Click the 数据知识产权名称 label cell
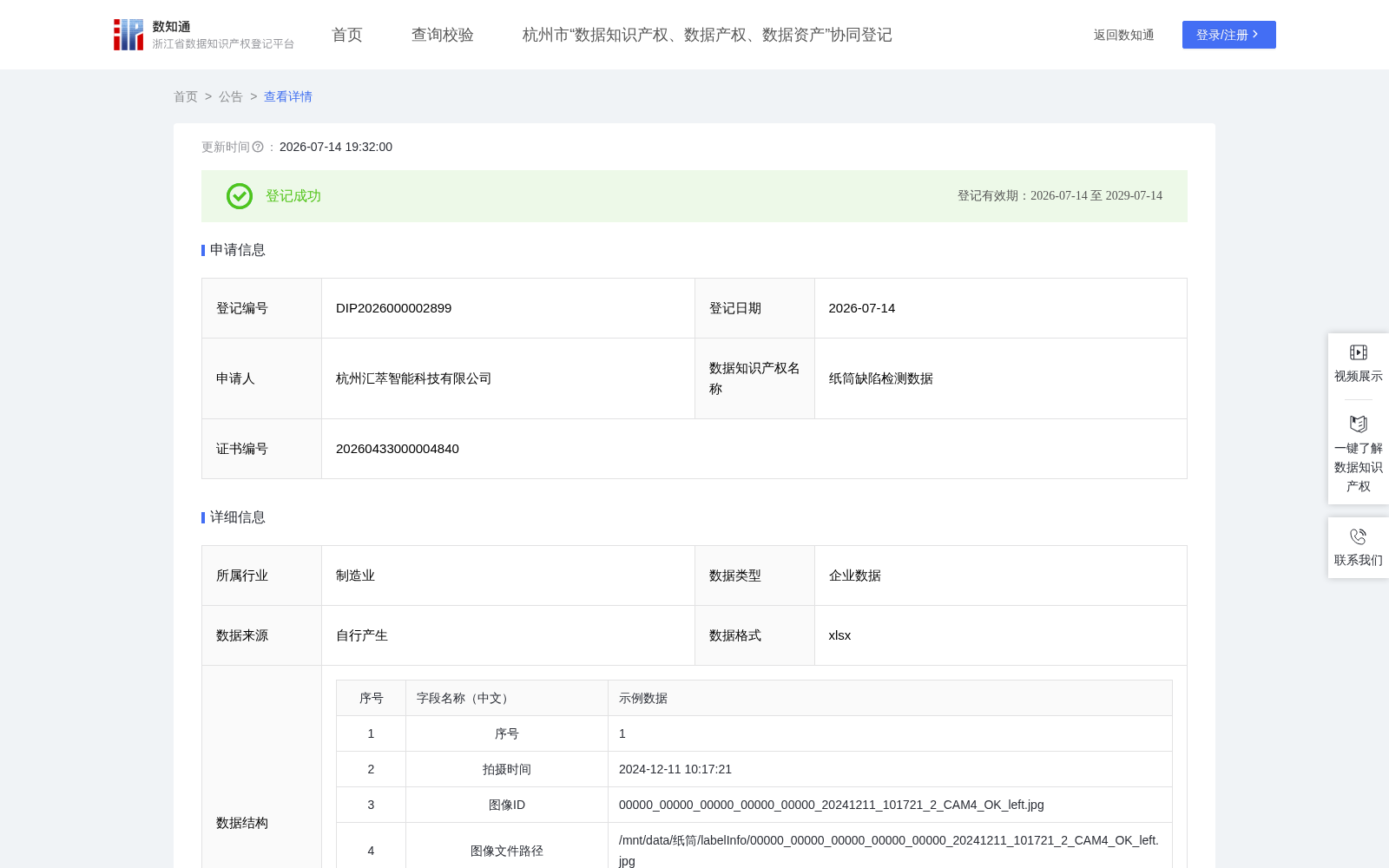 pyautogui.click(x=754, y=378)
